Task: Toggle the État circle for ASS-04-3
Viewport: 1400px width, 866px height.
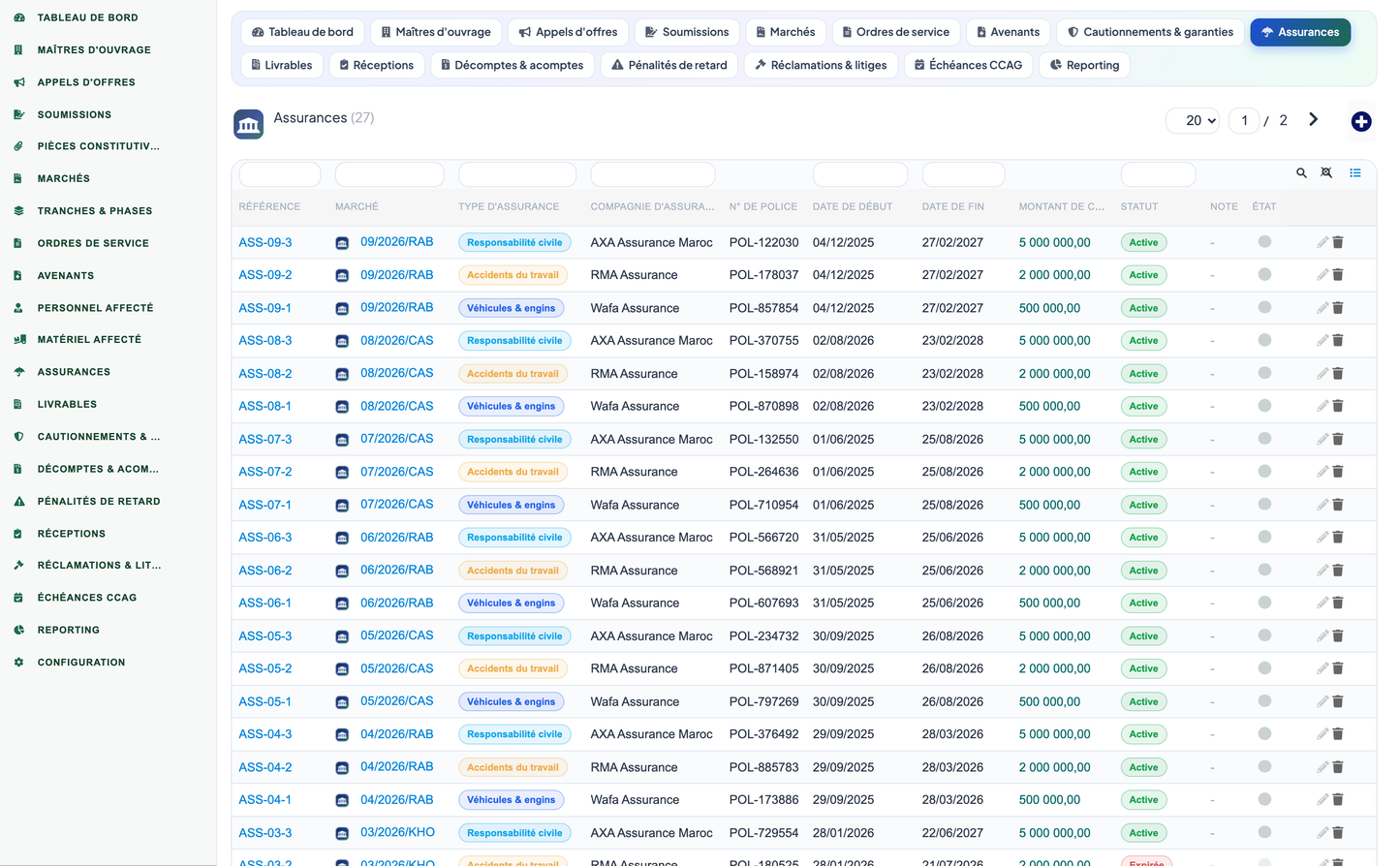Action: point(1264,733)
